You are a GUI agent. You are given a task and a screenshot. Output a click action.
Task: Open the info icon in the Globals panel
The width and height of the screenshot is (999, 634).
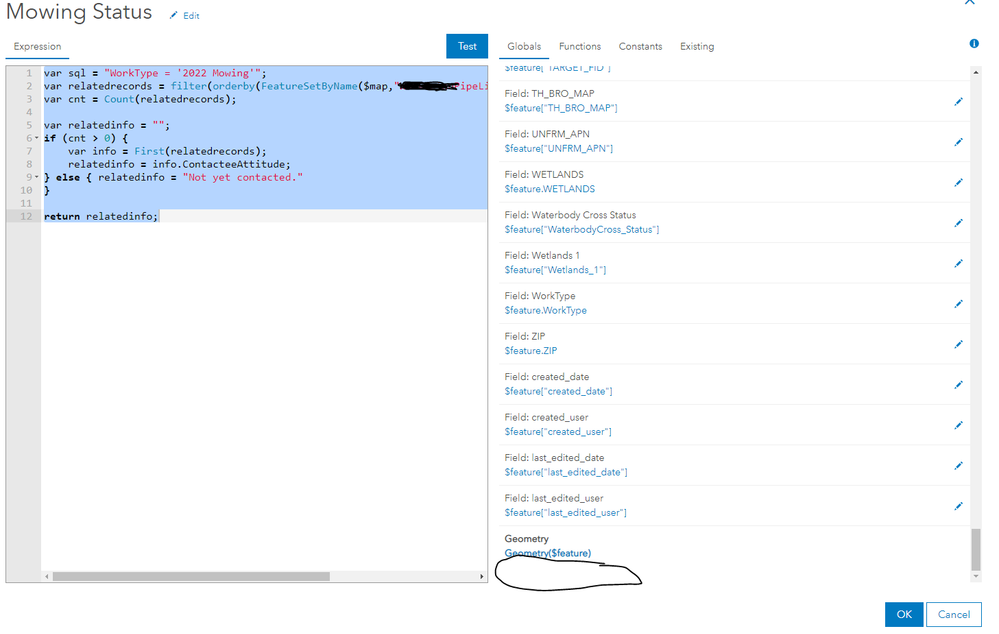pos(974,43)
